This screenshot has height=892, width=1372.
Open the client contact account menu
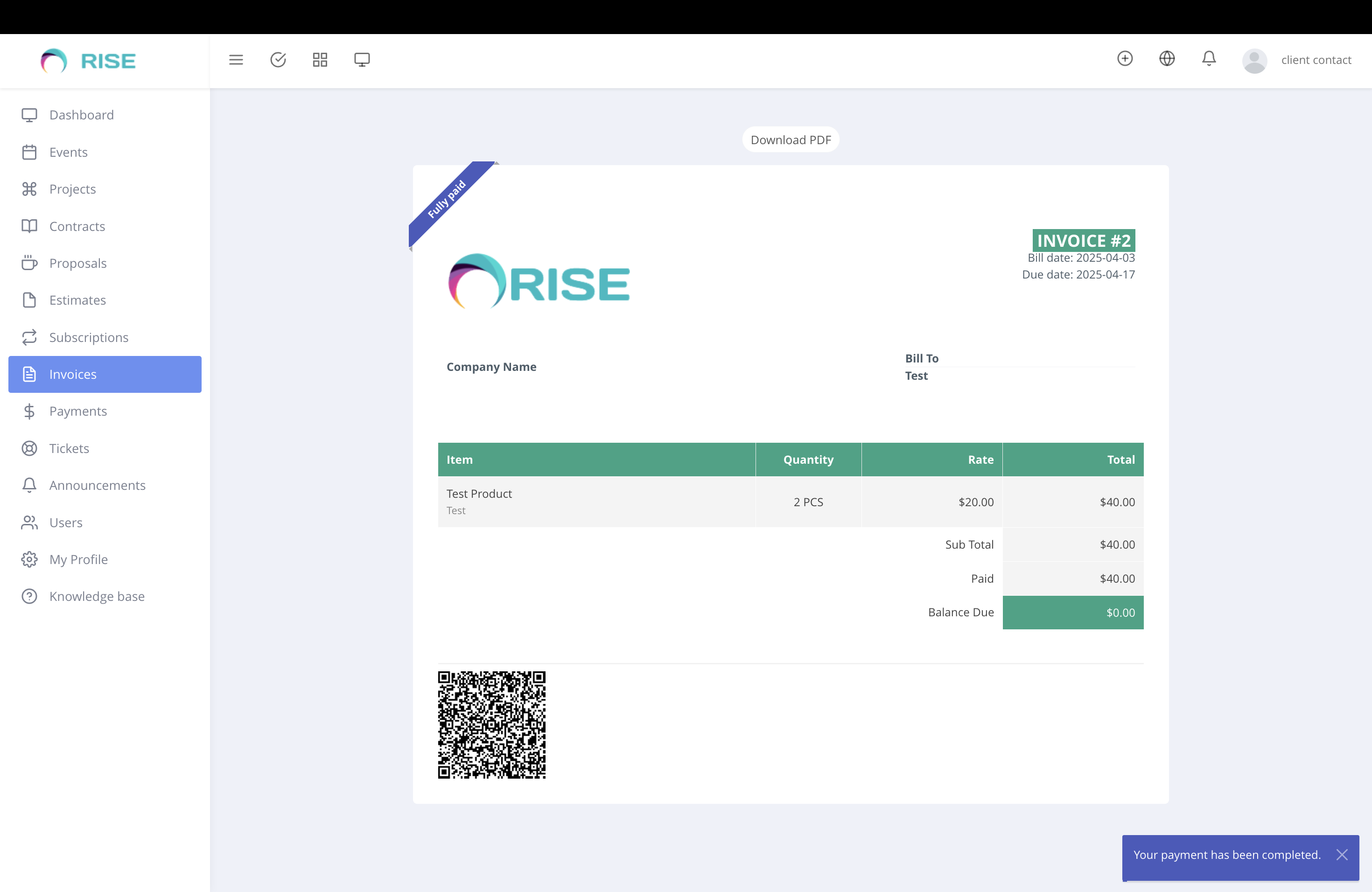click(1317, 59)
